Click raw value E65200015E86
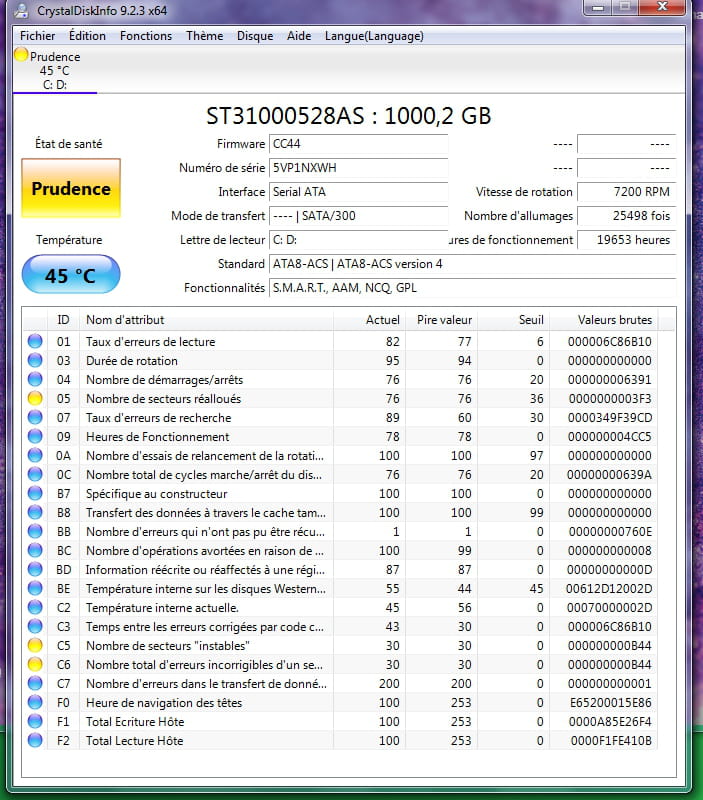Viewport: 703px width, 800px height. tap(611, 703)
